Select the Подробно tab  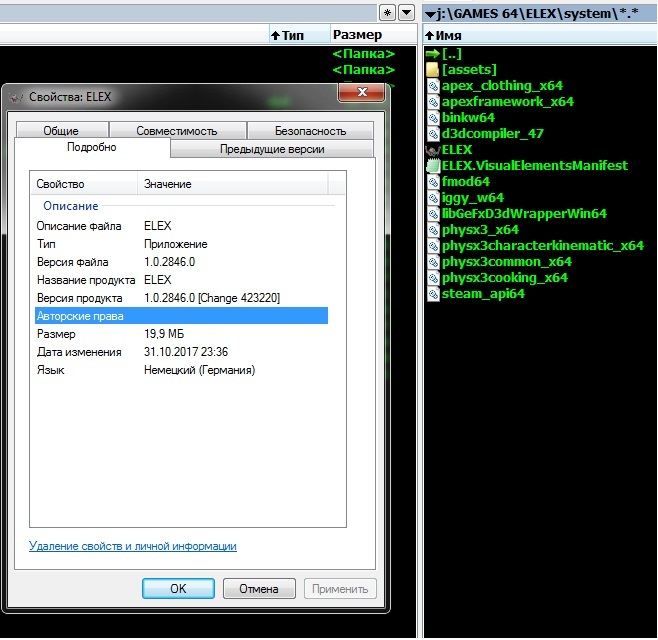point(92,147)
